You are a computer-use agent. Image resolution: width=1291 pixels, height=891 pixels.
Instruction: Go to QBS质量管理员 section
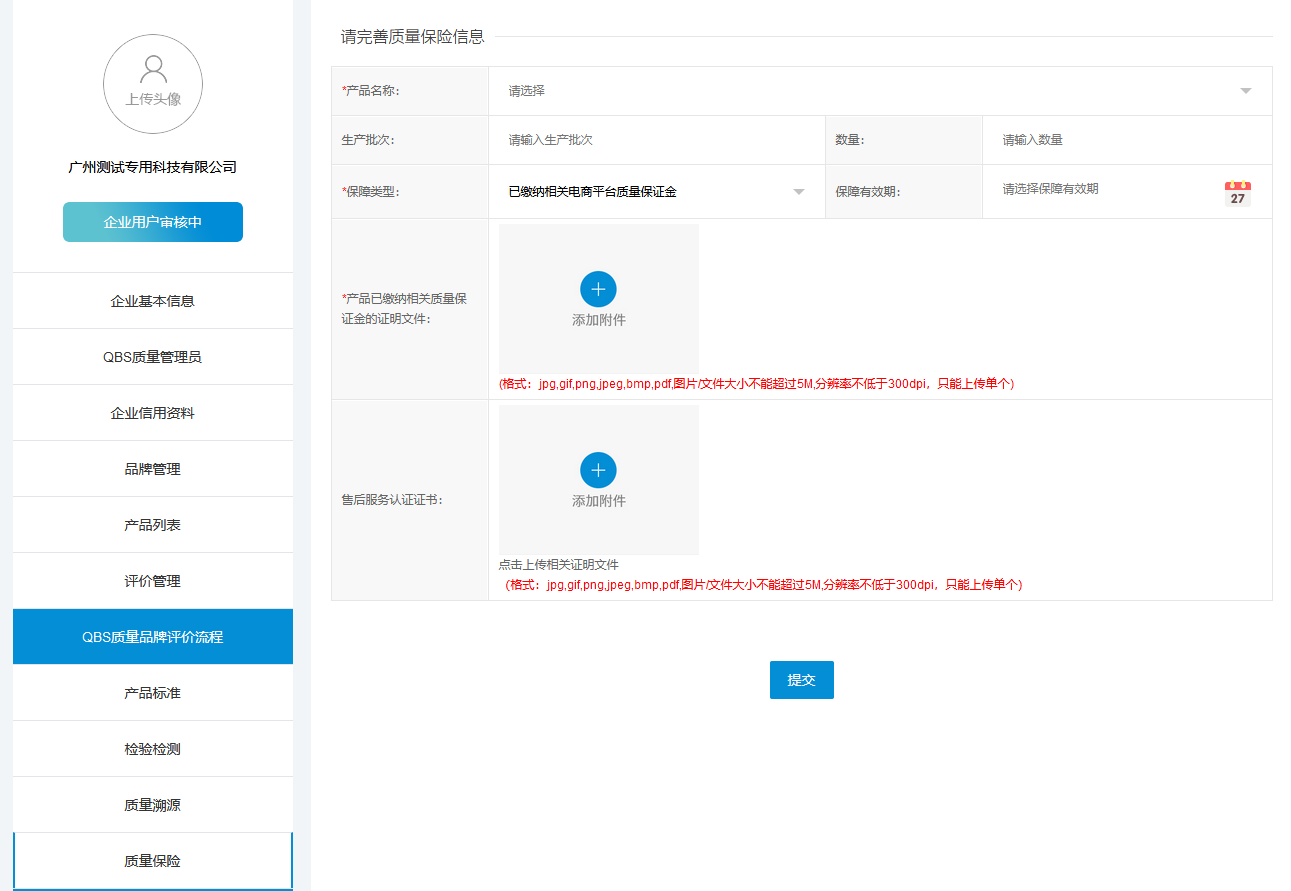point(153,357)
